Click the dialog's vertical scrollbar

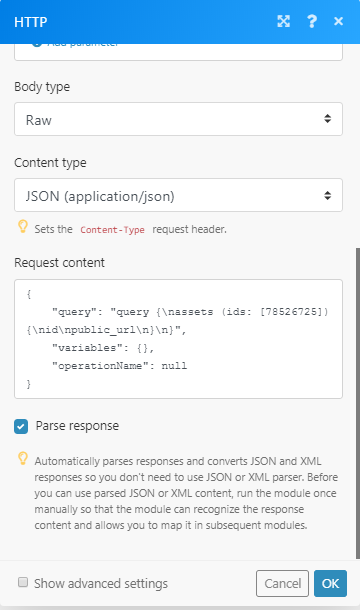click(x=358, y=403)
